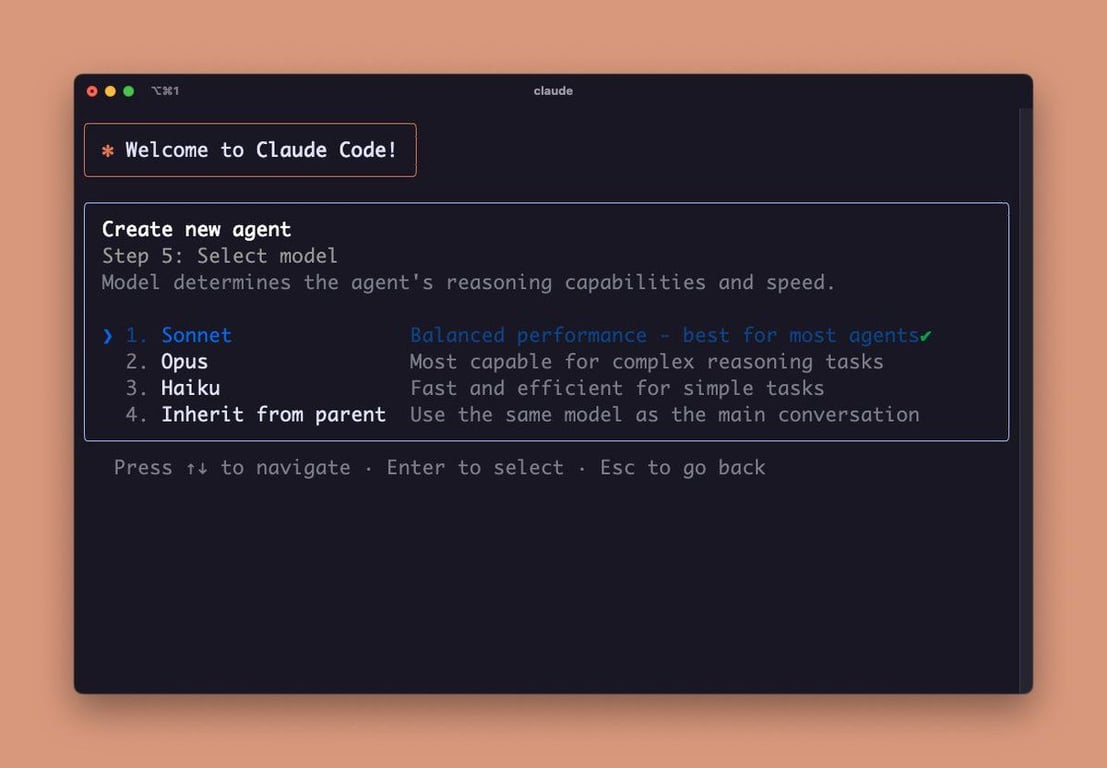Click the Welcome to Claude Code banner
Image resolution: width=1107 pixels, height=768 pixels.
point(250,149)
